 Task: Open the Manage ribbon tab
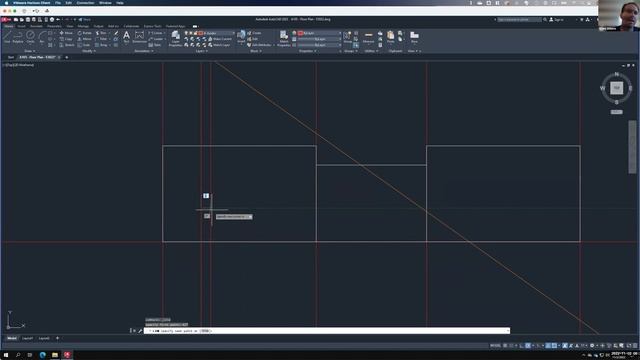point(83,26)
